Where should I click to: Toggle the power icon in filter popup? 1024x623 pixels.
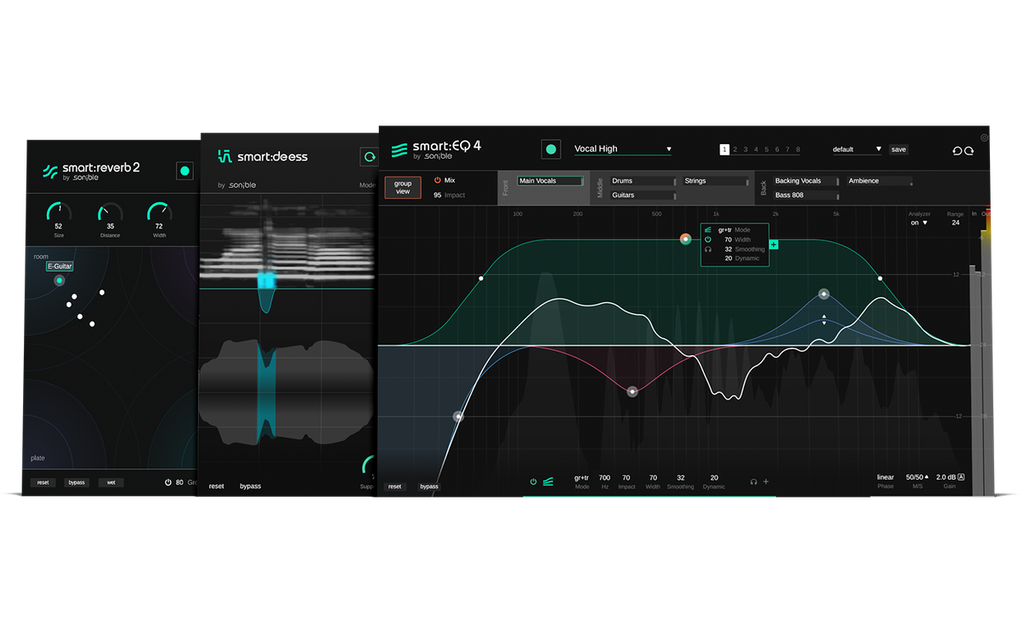[x=708, y=240]
